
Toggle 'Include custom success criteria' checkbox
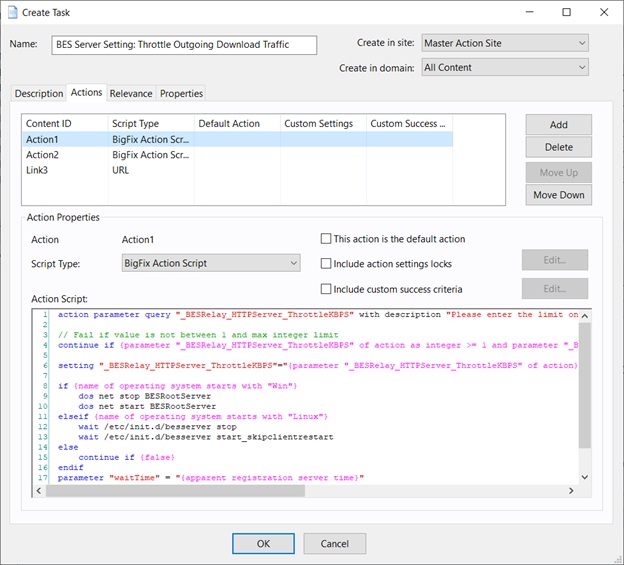pos(326,289)
